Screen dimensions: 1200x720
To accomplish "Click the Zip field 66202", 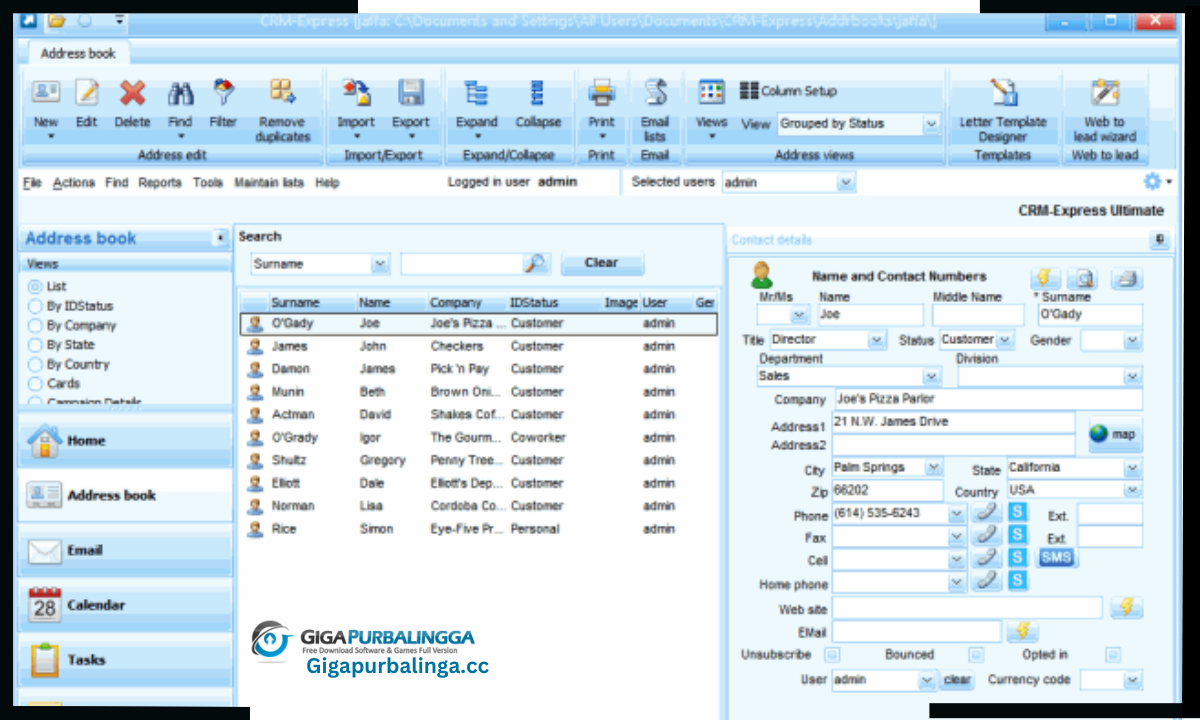I will pyautogui.click(x=888, y=491).
